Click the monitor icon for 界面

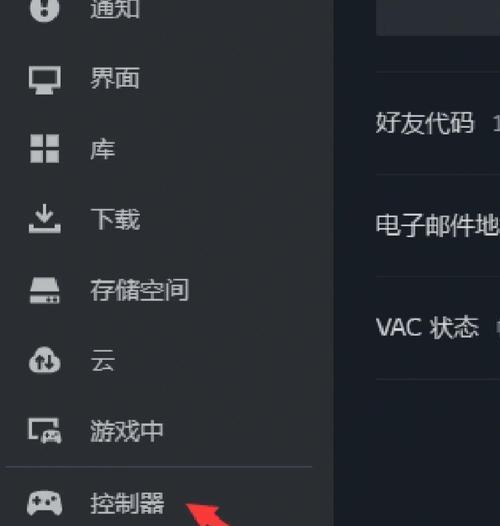point(45,80)
